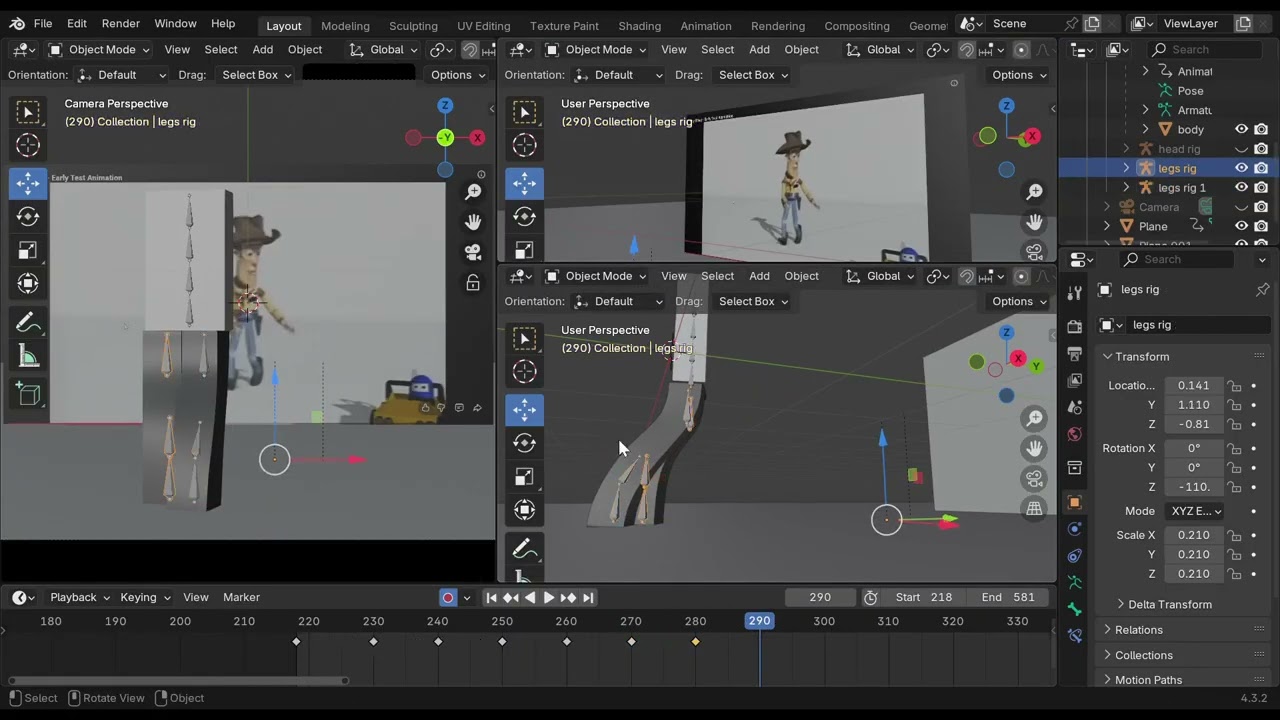Expand legs rig row in outliner

(1126, 168)
